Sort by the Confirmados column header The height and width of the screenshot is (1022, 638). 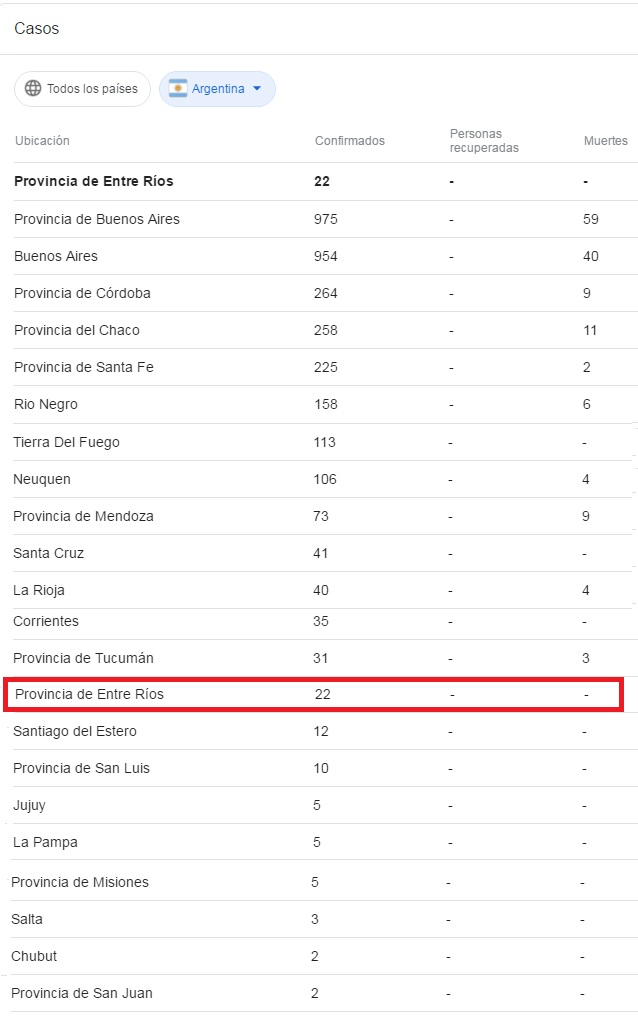click(349, 141)
